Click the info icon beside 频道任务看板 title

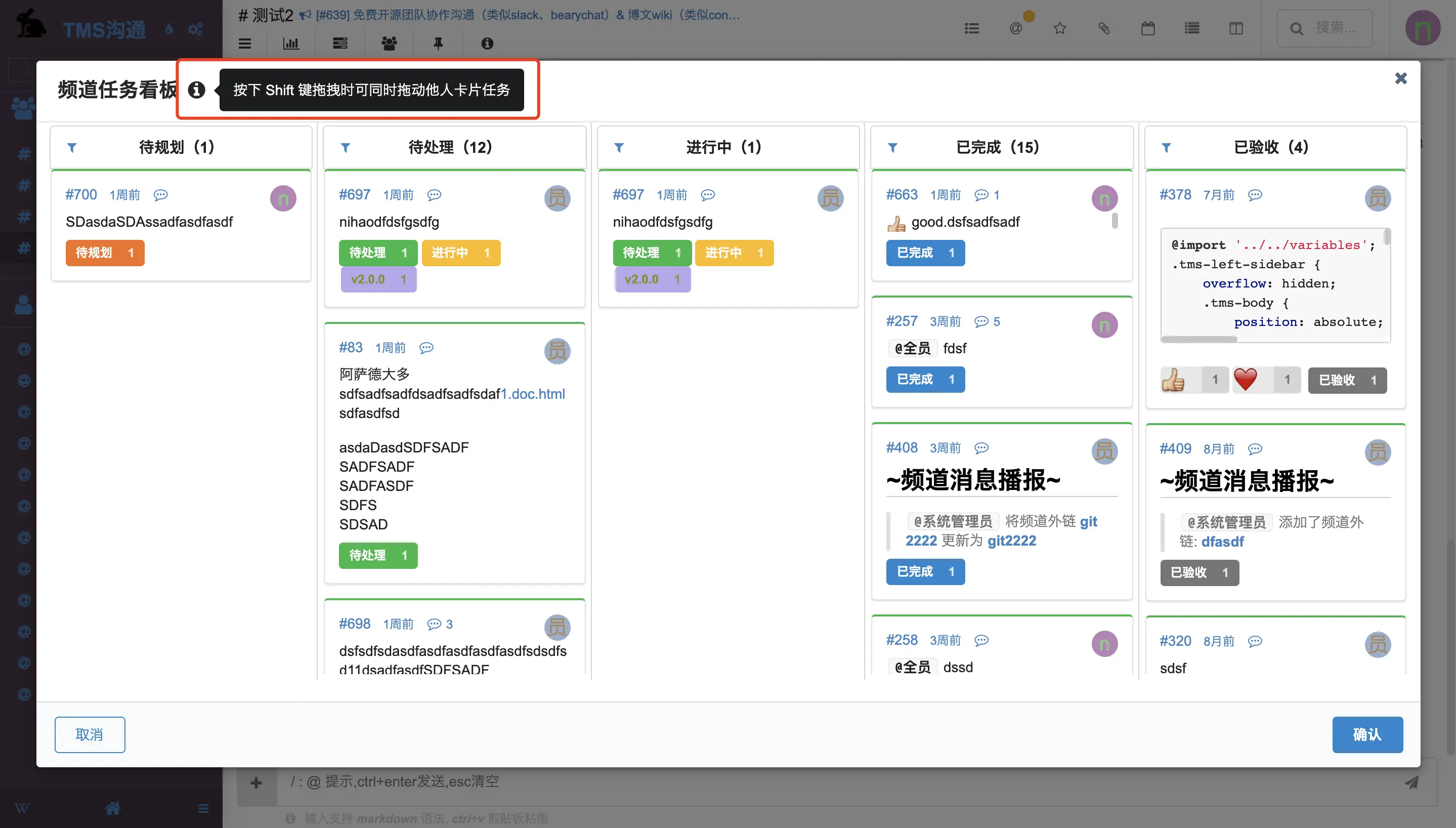pos(197,90)
